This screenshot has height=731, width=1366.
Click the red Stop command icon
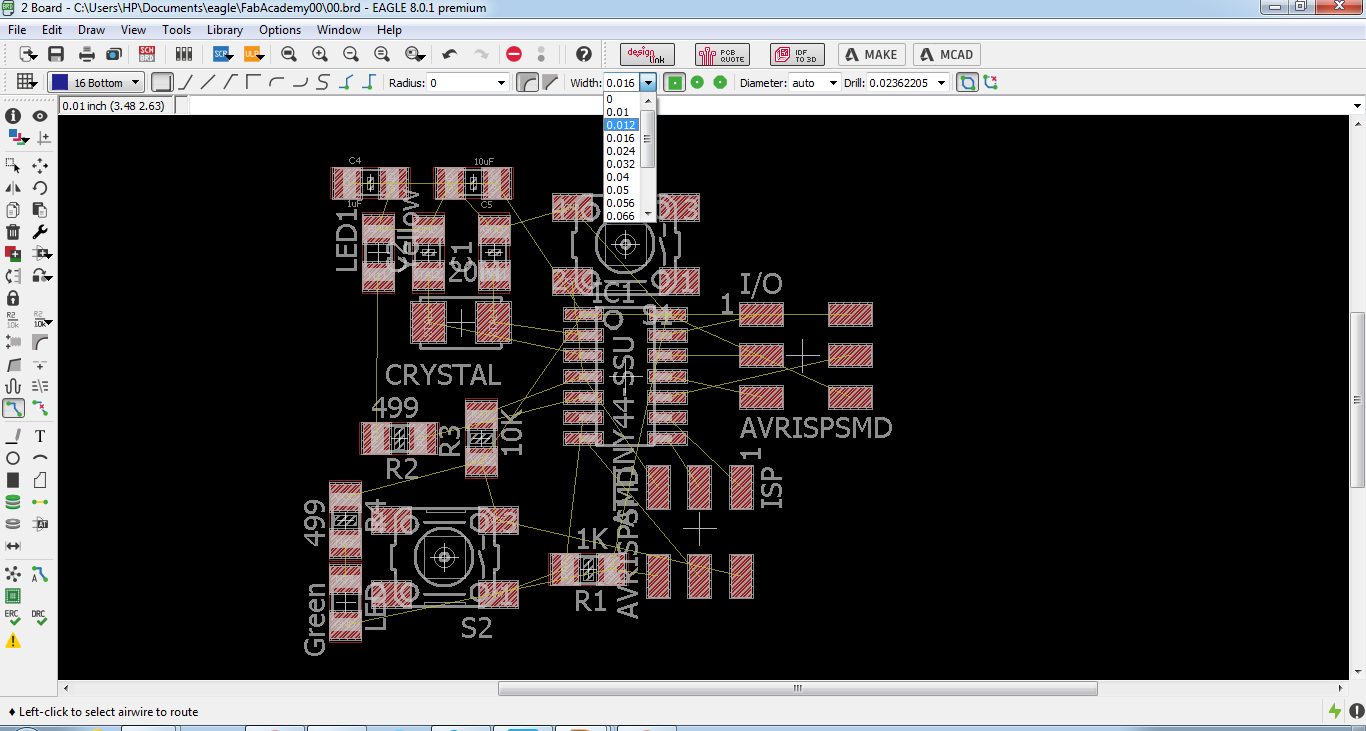coord(514,54)
